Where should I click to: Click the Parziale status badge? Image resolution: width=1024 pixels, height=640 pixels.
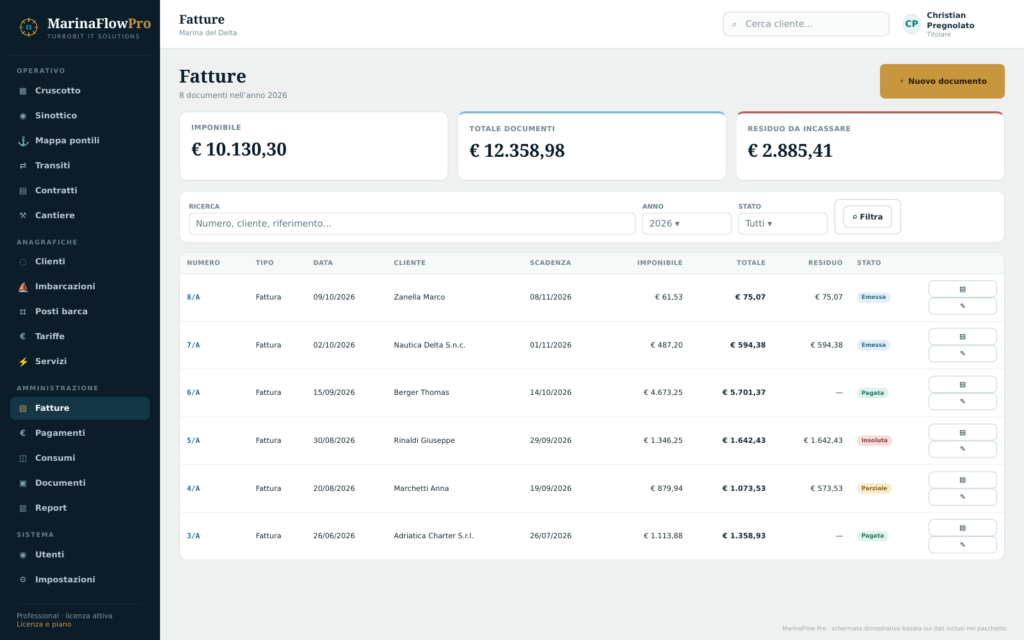(x=874, y=488)
